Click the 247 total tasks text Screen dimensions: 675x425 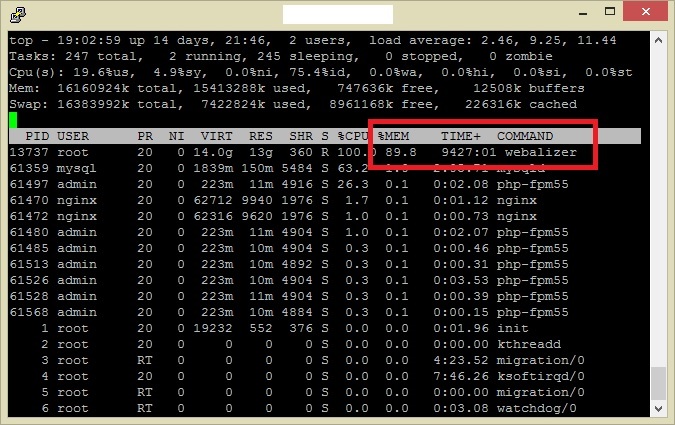click(x=103, y=56)
